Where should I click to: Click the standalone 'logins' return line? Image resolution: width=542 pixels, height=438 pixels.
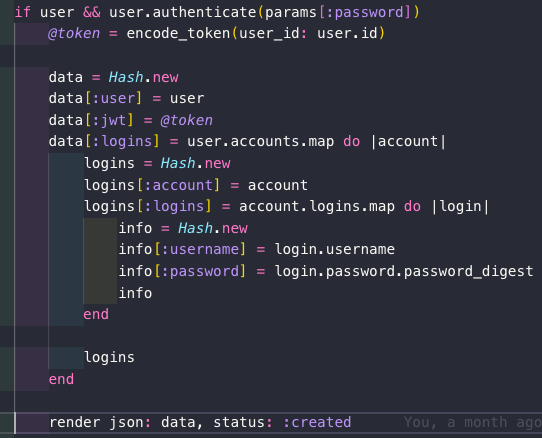pos(109,357)
